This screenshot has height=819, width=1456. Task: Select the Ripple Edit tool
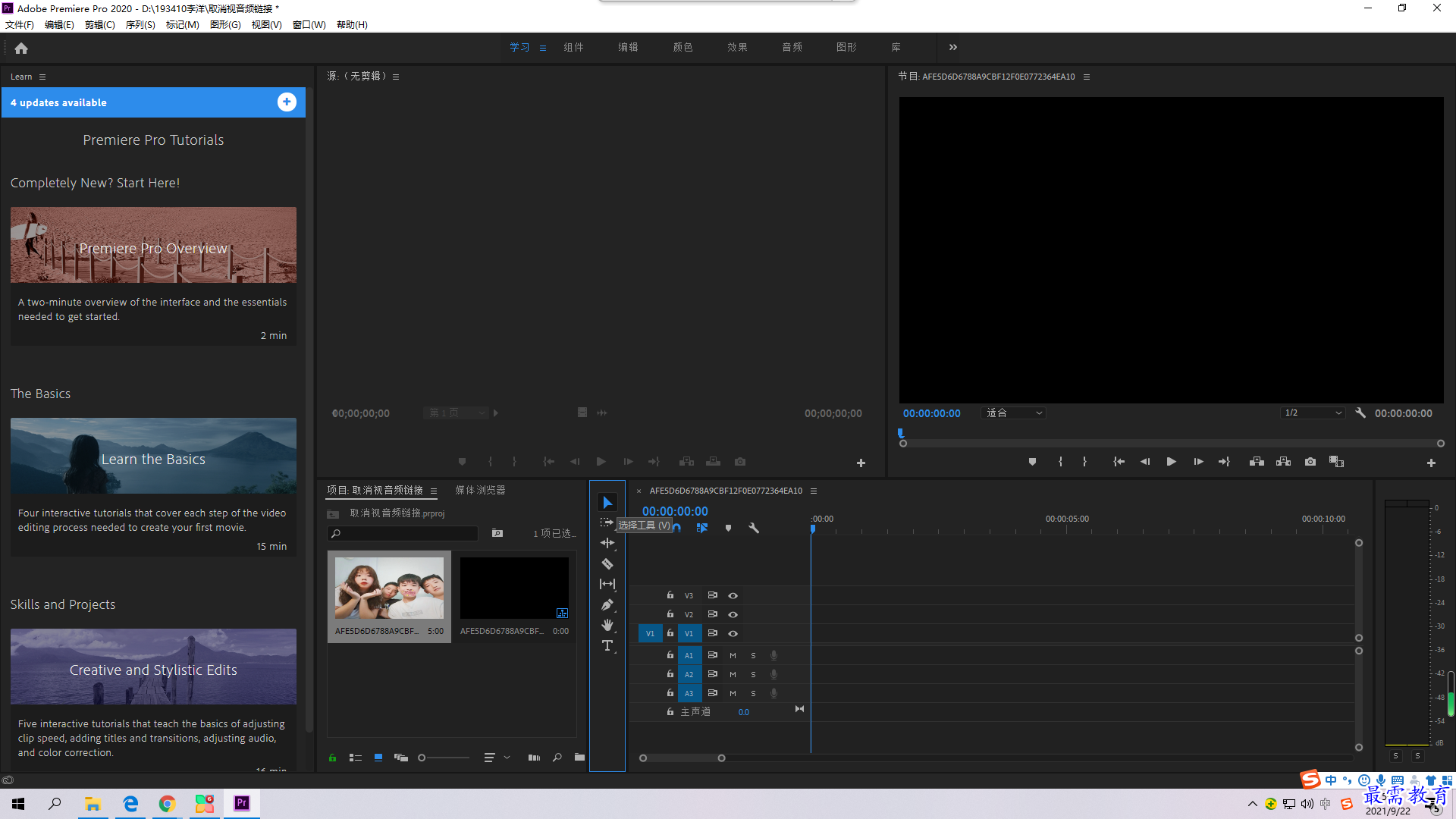pyautogui.click(x=607, y=543)
